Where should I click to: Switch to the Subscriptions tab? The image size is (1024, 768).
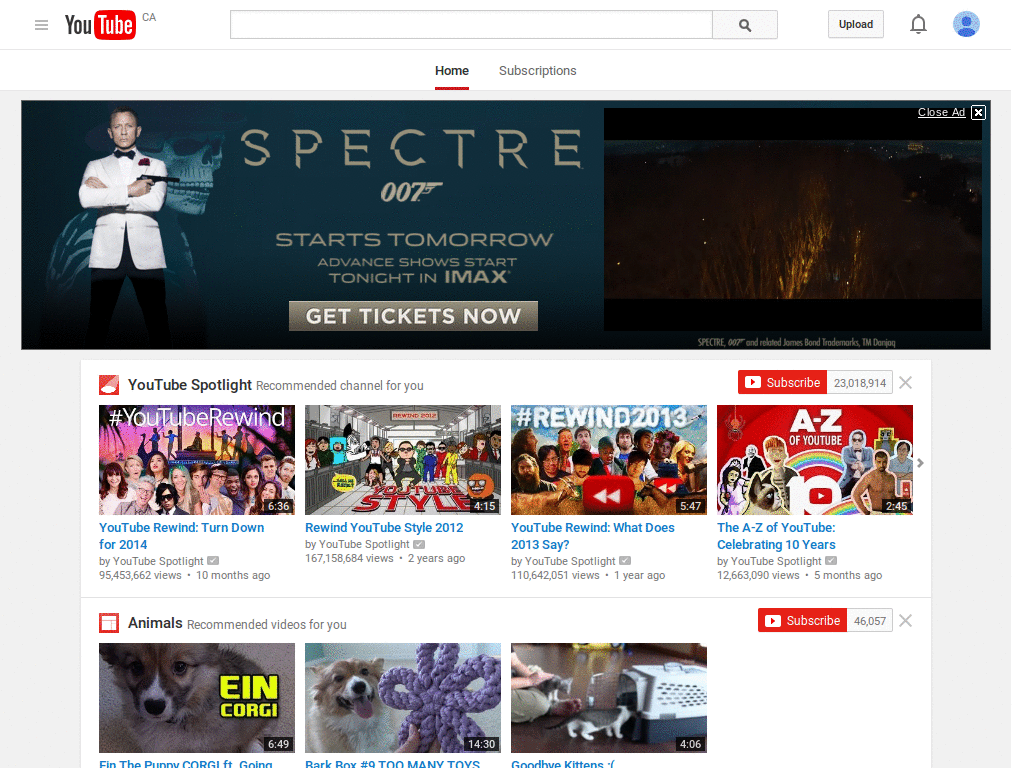tap(537, 71)
